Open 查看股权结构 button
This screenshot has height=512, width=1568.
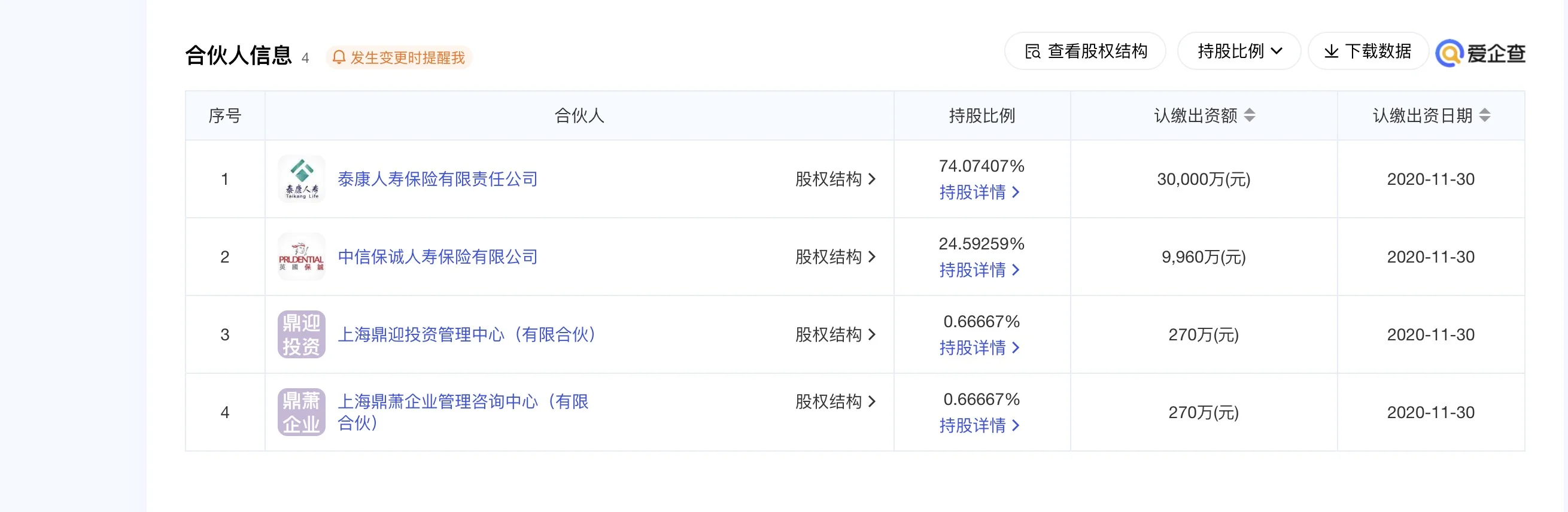1085,51
